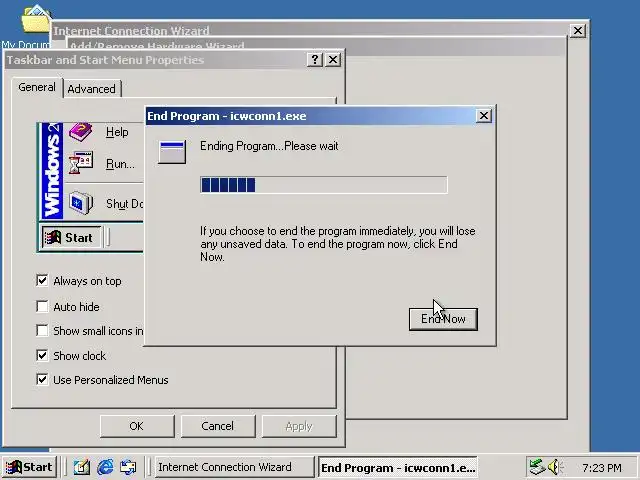
Task: Click Run... entry in preview menu
Action: (120, 164)
